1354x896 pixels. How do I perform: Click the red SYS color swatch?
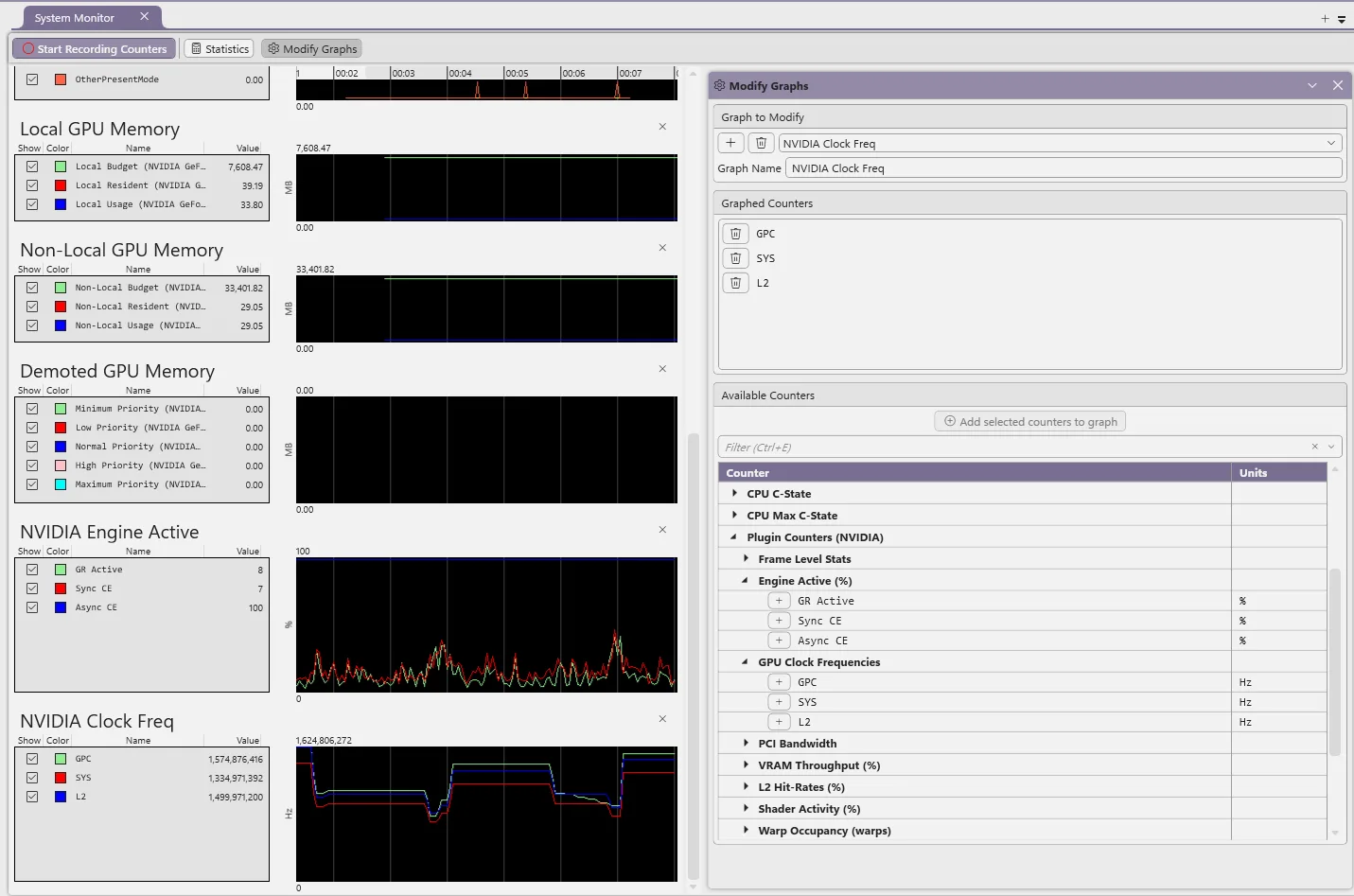tap(61, 778)
